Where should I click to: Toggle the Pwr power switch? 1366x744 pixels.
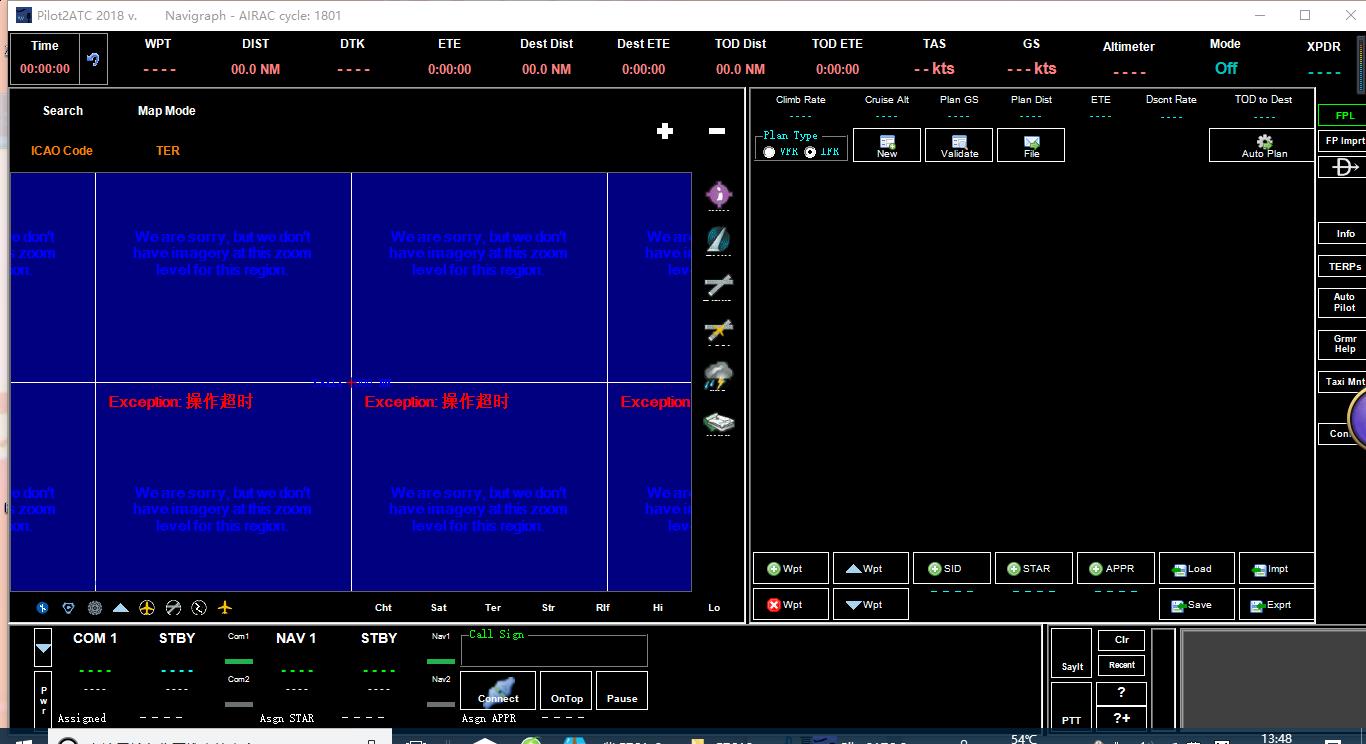pos(43,698)
